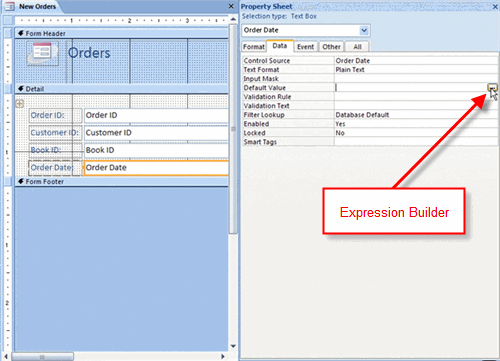The width and height of the screenshot is (500, 361).
Task: Click the New Orders form tab icon
Action: pos(9,6)
